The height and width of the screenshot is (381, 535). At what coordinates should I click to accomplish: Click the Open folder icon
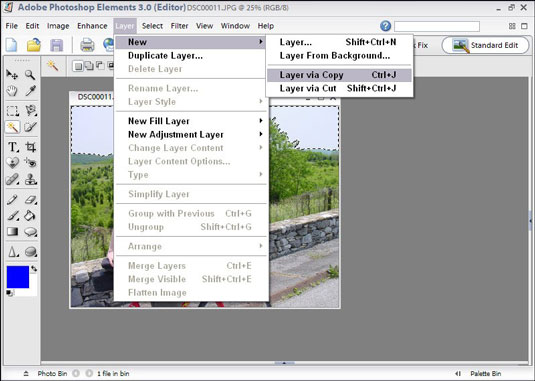click(x=34, y=45)
